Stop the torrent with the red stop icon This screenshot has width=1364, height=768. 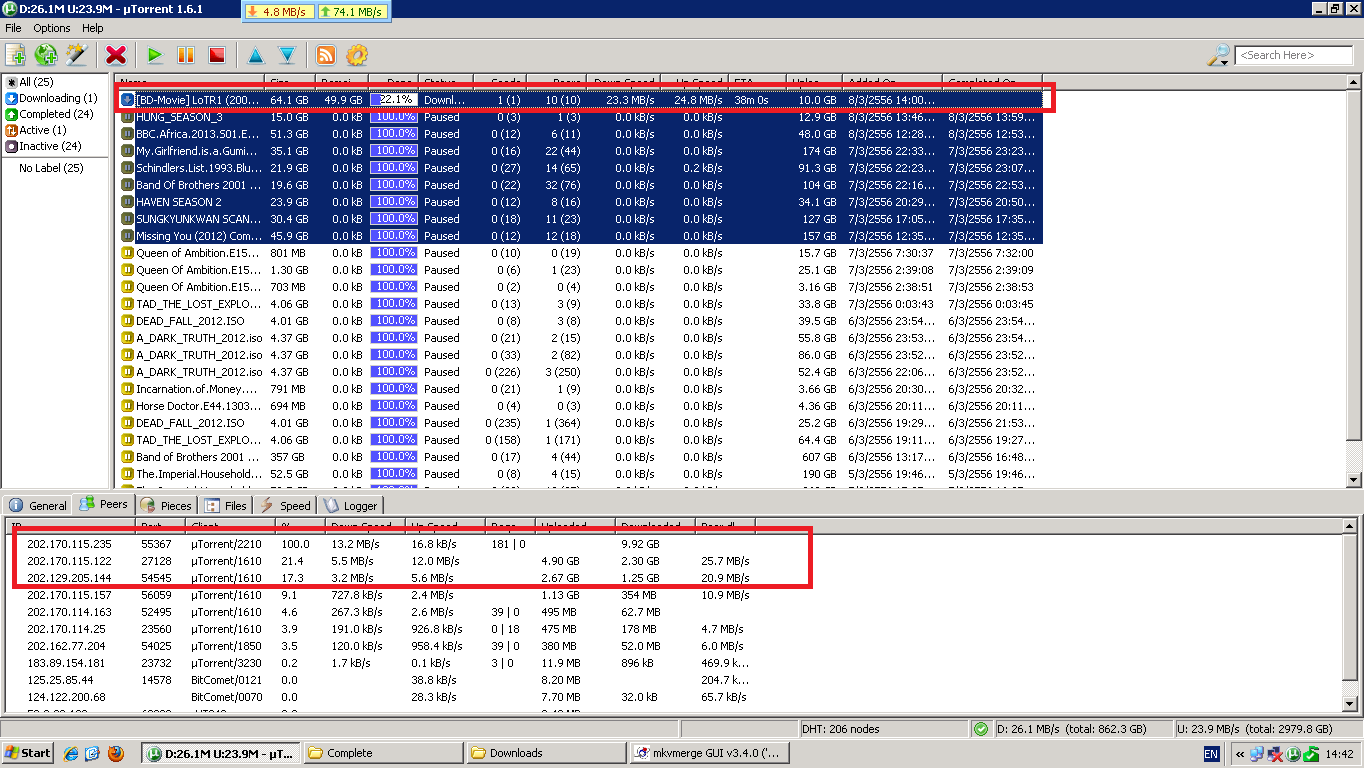[x=216, y=55]
